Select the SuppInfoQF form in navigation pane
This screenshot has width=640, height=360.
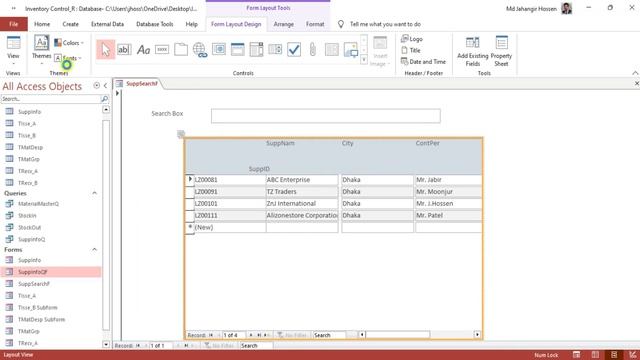[51, 272]
